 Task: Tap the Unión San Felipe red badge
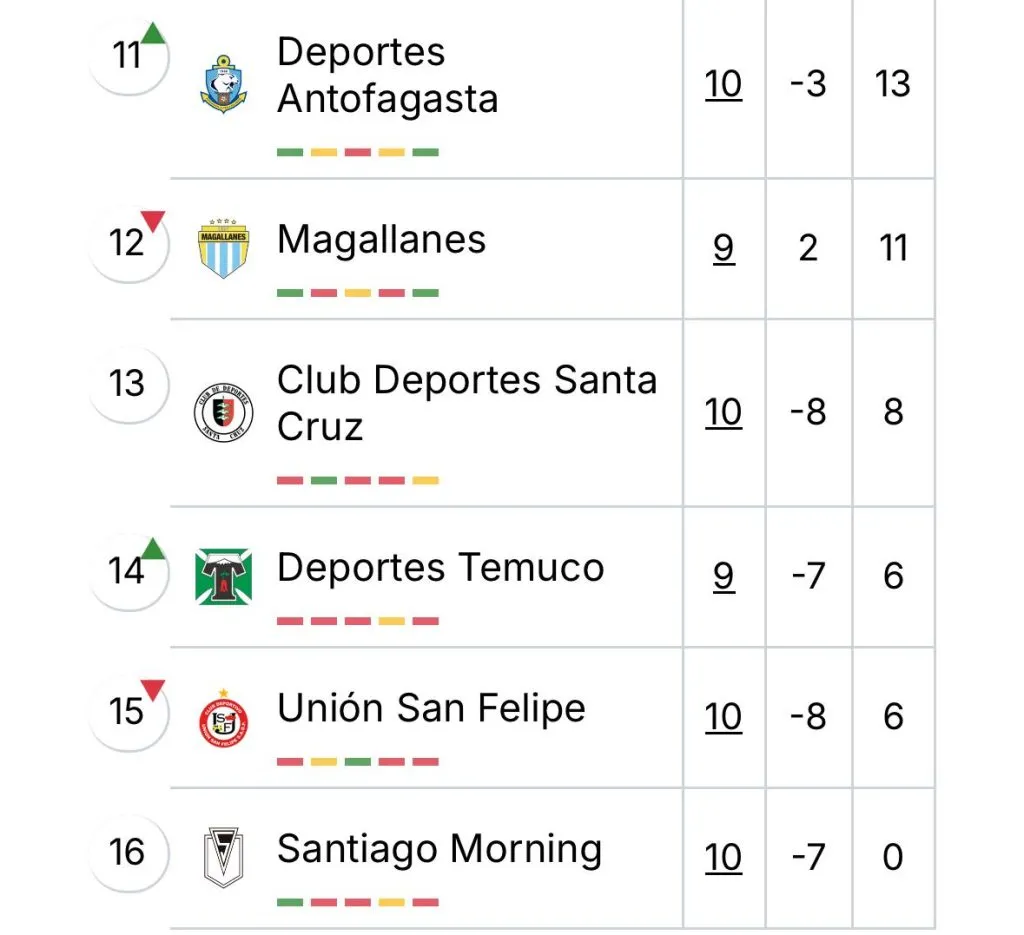[223, 717]
